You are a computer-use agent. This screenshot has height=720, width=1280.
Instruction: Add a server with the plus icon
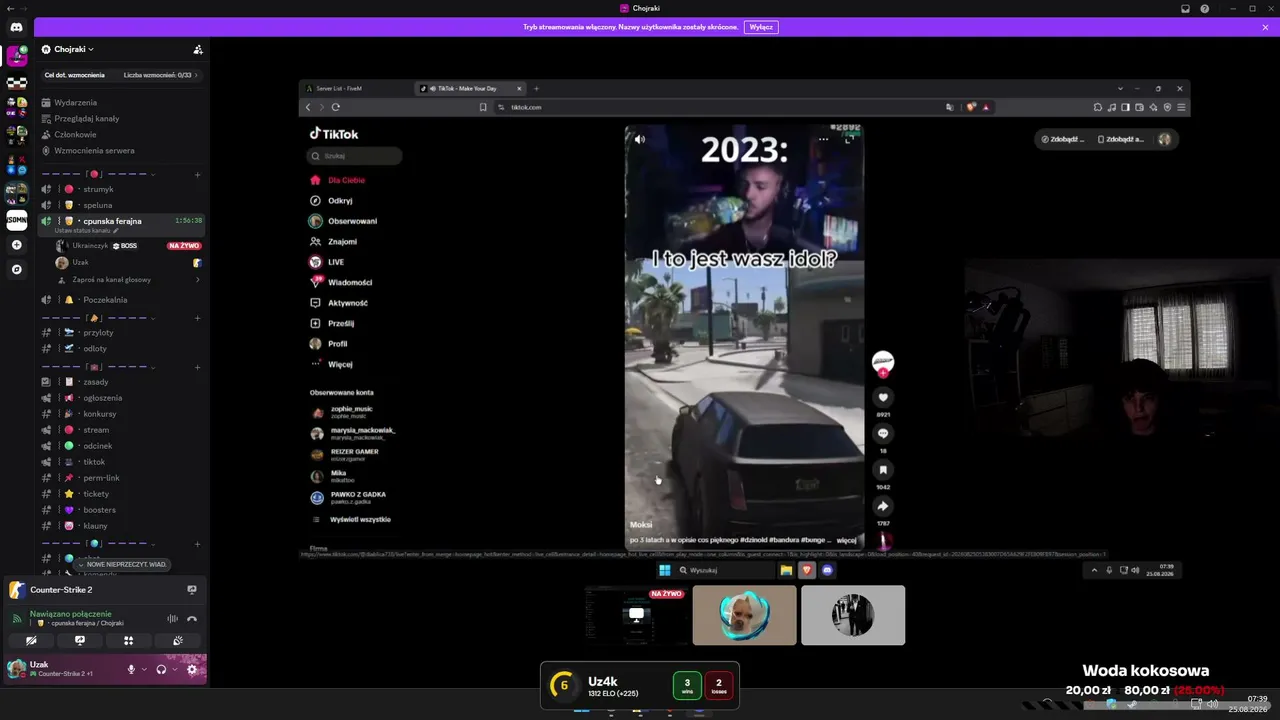point(17,245)
